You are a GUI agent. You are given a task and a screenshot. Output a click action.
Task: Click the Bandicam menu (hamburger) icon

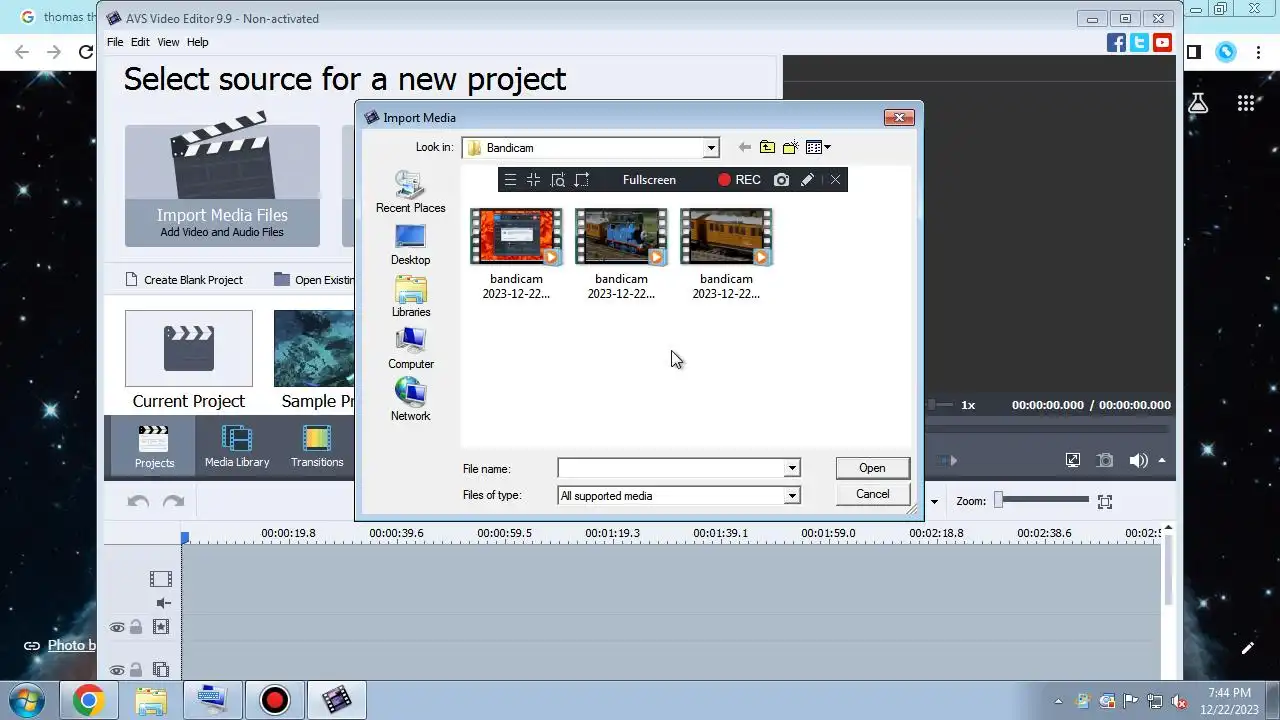tap(510, 180)
